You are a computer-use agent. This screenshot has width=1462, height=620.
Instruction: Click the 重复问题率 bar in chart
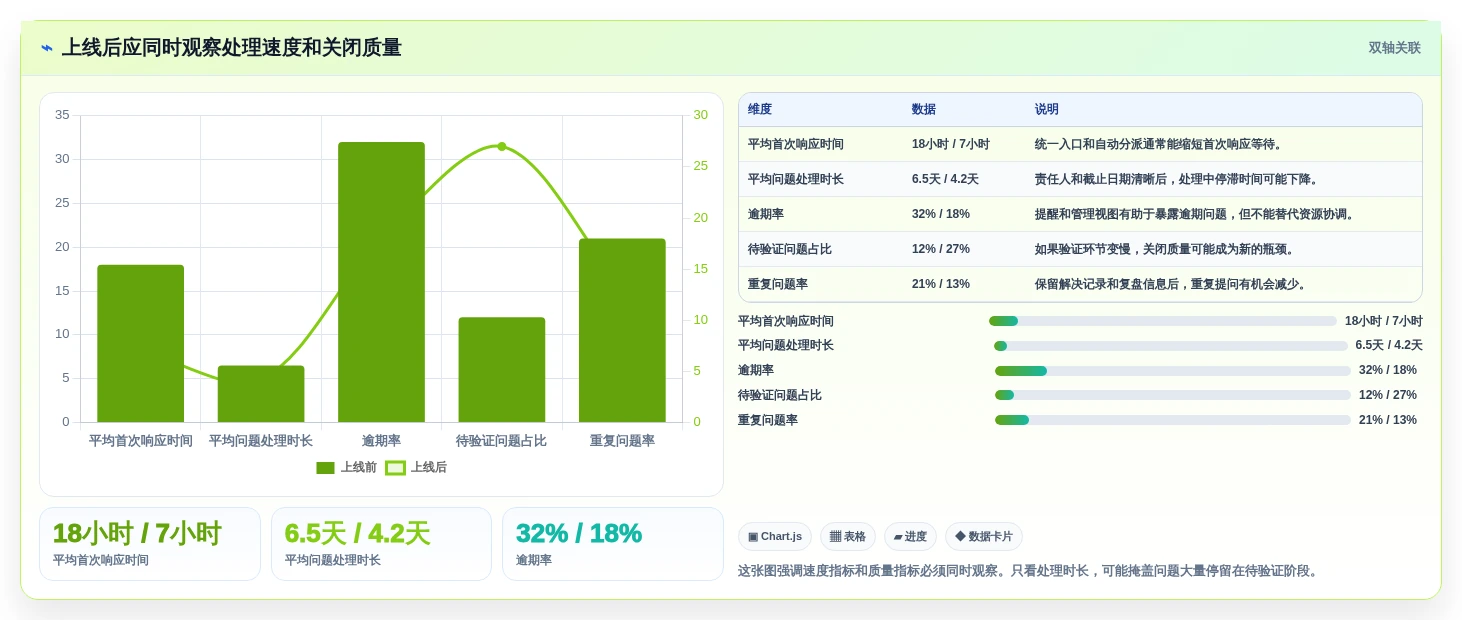pyautogui.click(x=622, y=330)
